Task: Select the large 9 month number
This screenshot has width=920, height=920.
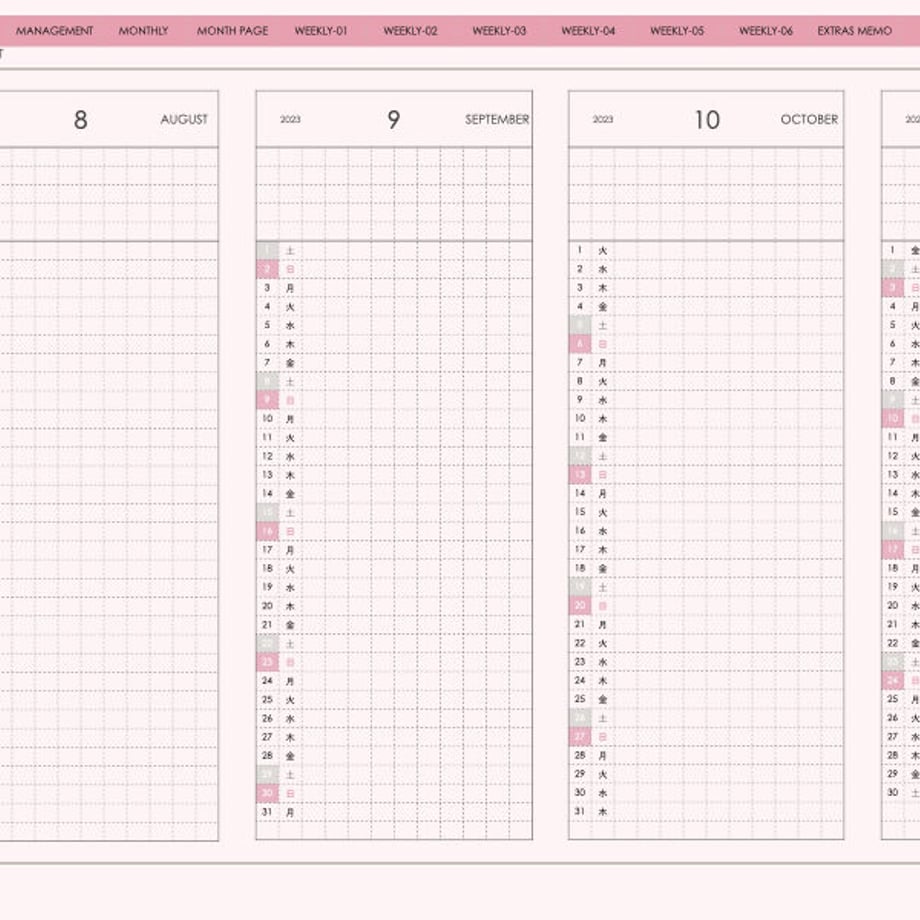Action: 394,120
